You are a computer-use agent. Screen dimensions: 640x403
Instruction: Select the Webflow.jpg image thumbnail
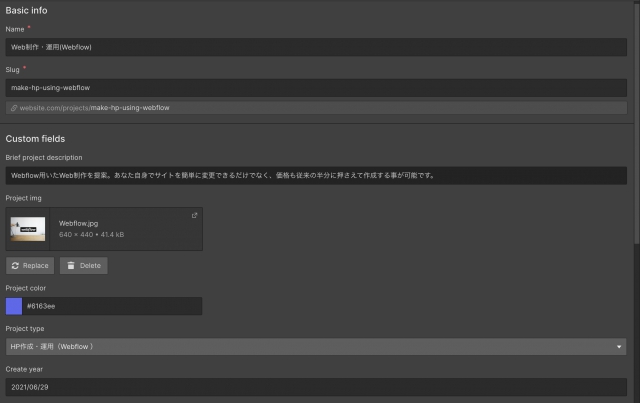coord(28,229)
